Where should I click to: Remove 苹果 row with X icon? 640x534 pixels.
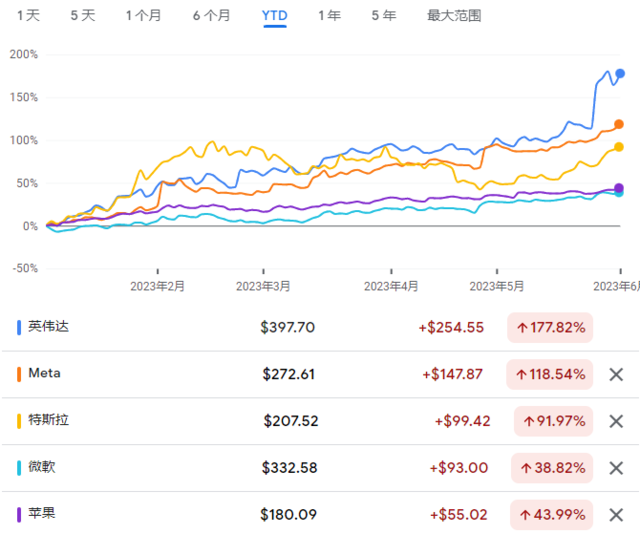coord(616,515)
